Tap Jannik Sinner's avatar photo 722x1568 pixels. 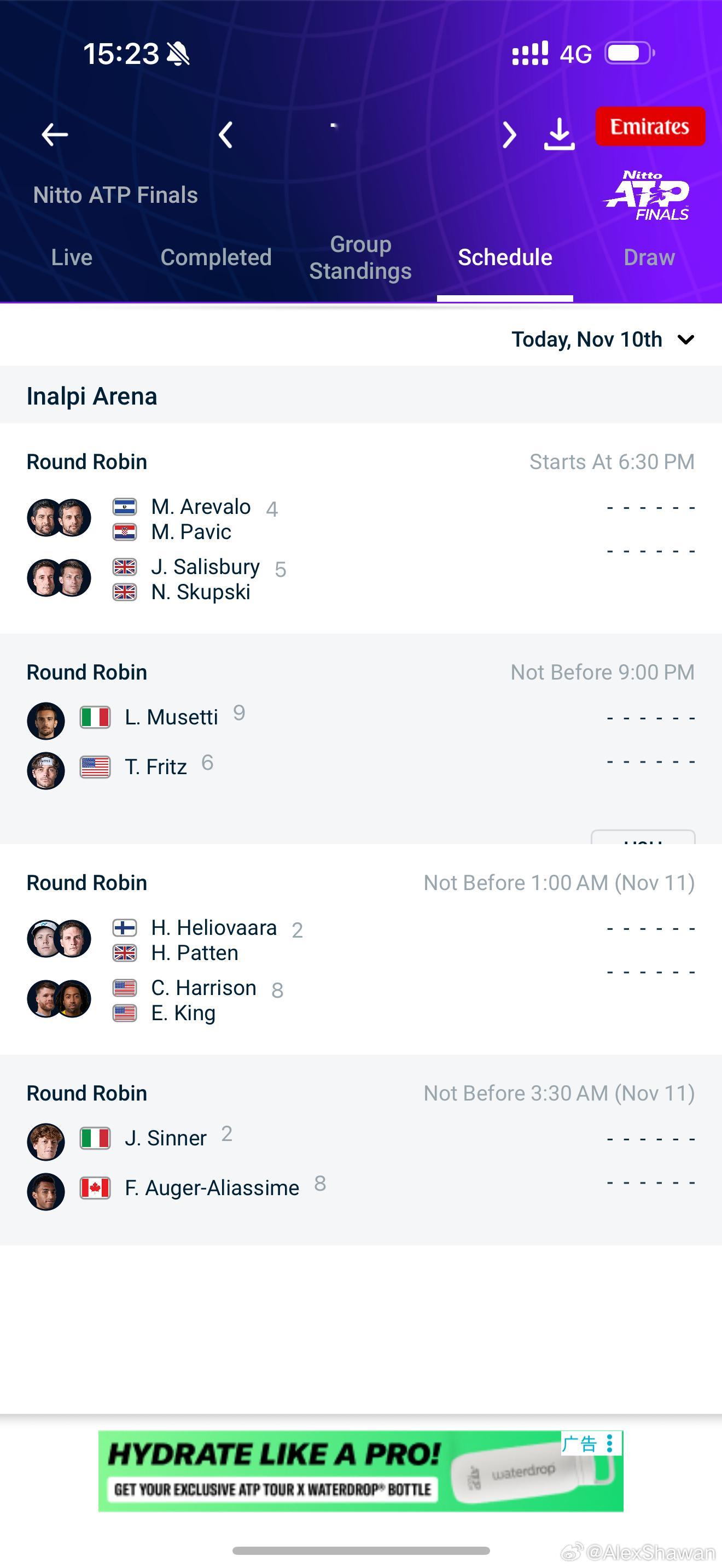click(x=46, y=1142)
